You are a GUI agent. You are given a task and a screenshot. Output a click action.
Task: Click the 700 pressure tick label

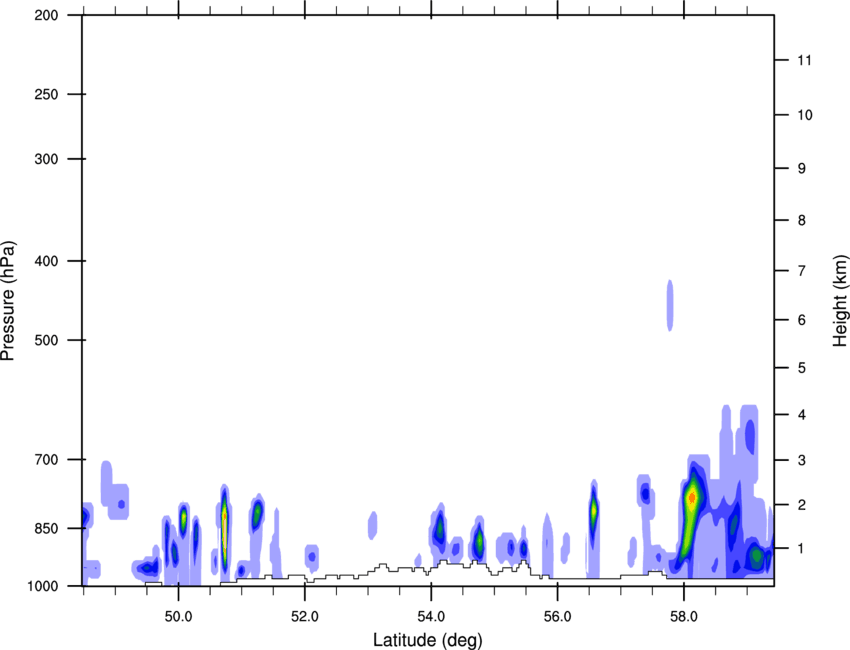pos(46,459)
